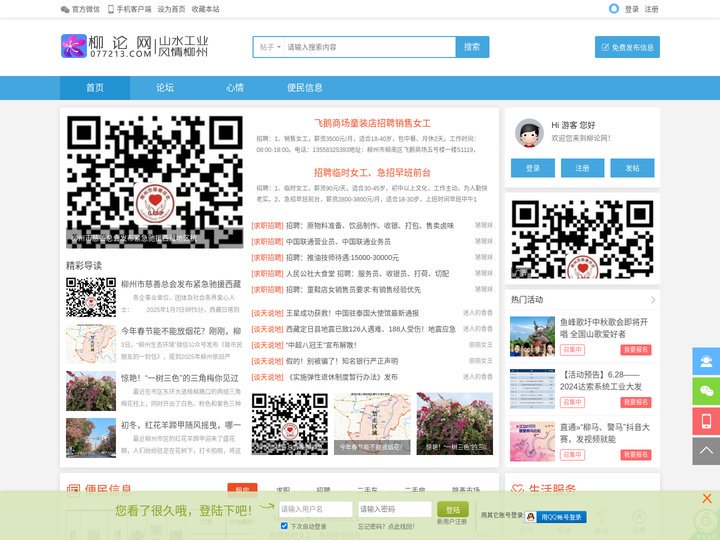Open the 手机客户端 mobile client link

click(129, 9)
